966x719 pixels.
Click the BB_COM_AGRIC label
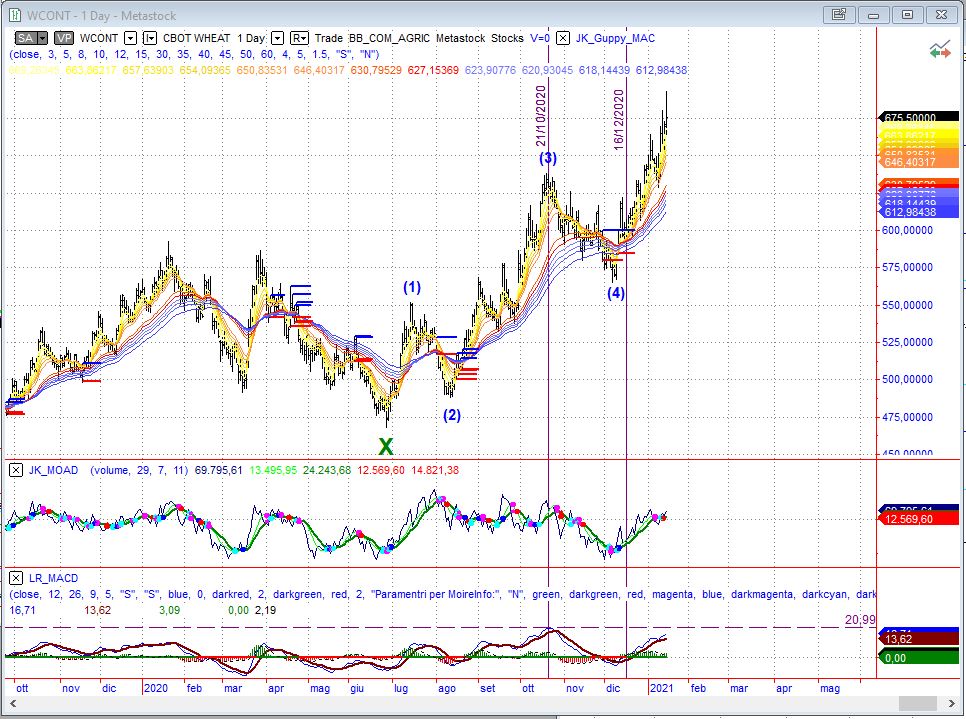pyautogui.click(x=389, y=38)
